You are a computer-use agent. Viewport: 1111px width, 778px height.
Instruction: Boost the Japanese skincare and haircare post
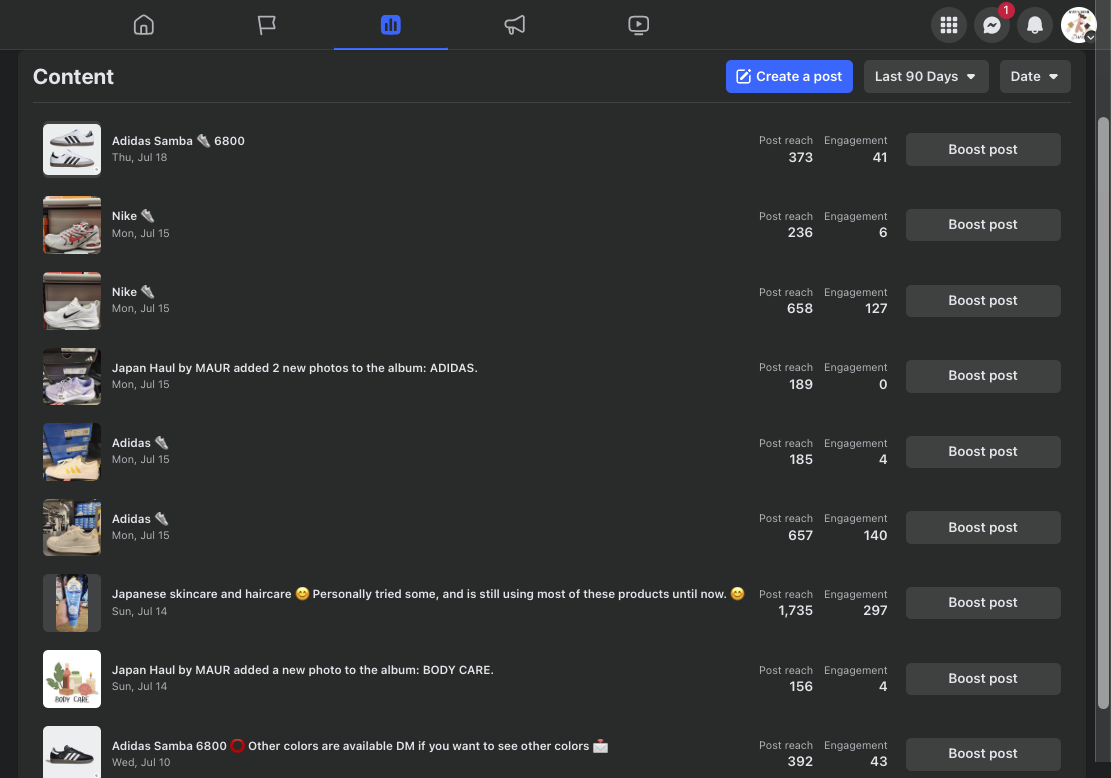(x=983, y=602)
